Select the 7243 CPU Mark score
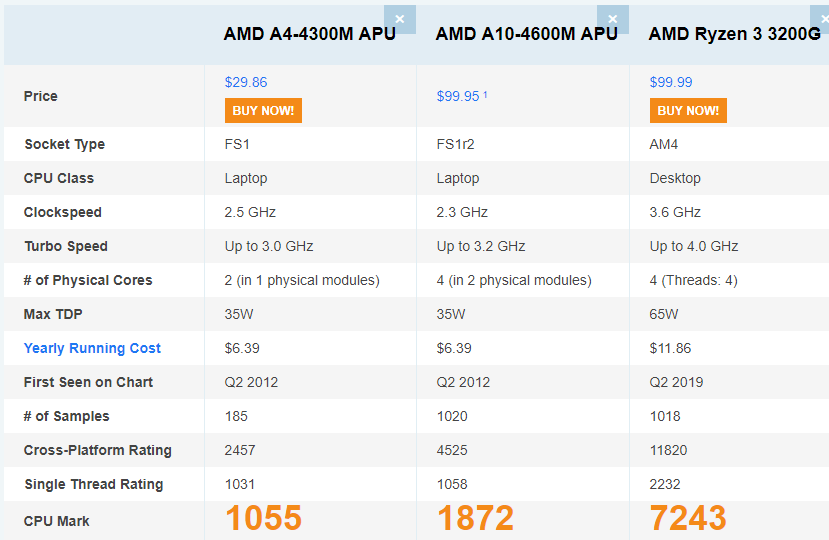 click(688, 518)
